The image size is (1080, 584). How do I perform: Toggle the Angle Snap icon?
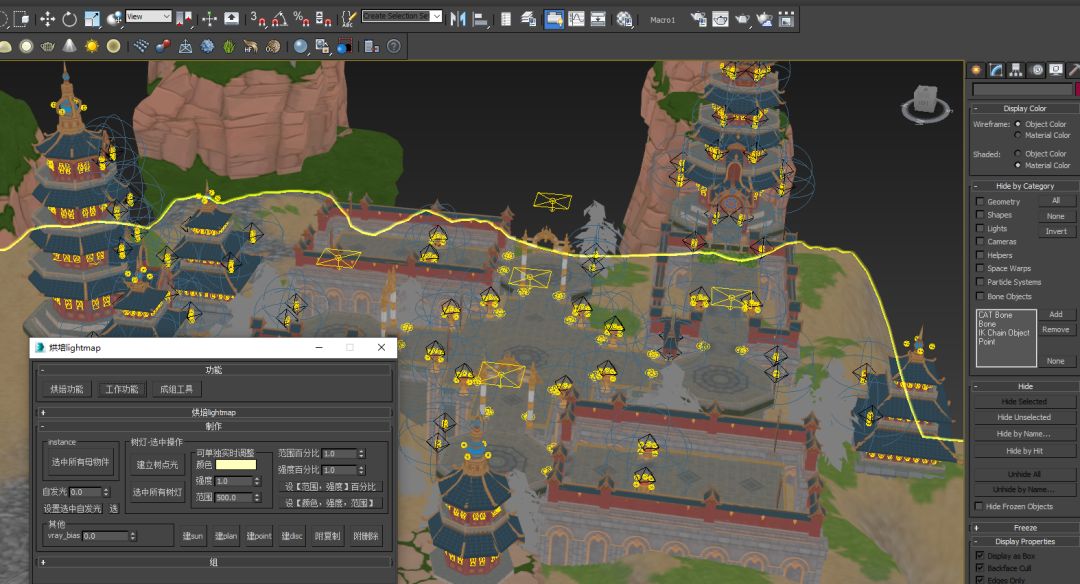[280, 18]
